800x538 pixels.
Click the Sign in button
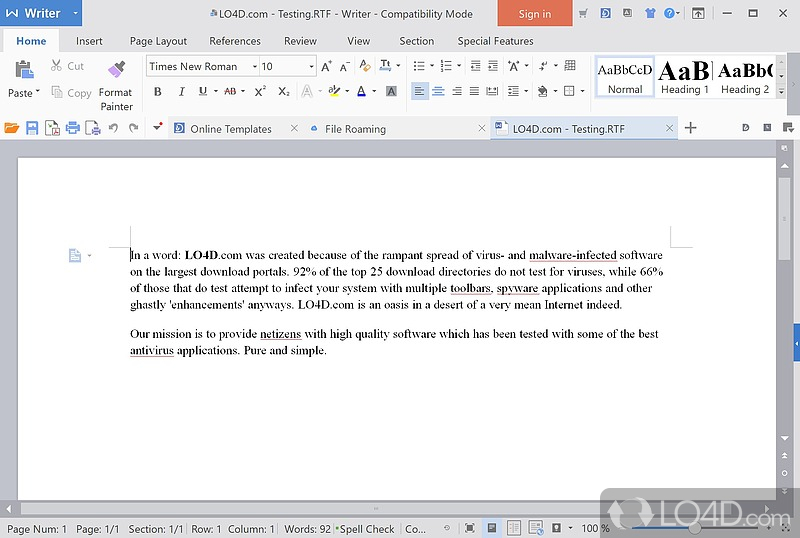click(534, 14)
